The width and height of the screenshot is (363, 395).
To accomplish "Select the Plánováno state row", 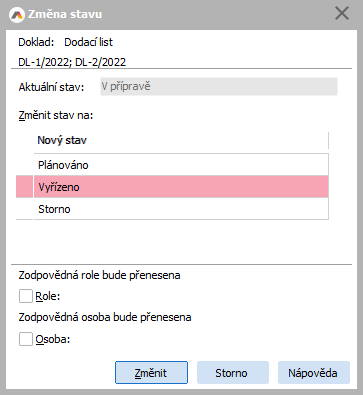I will (181, 165).
